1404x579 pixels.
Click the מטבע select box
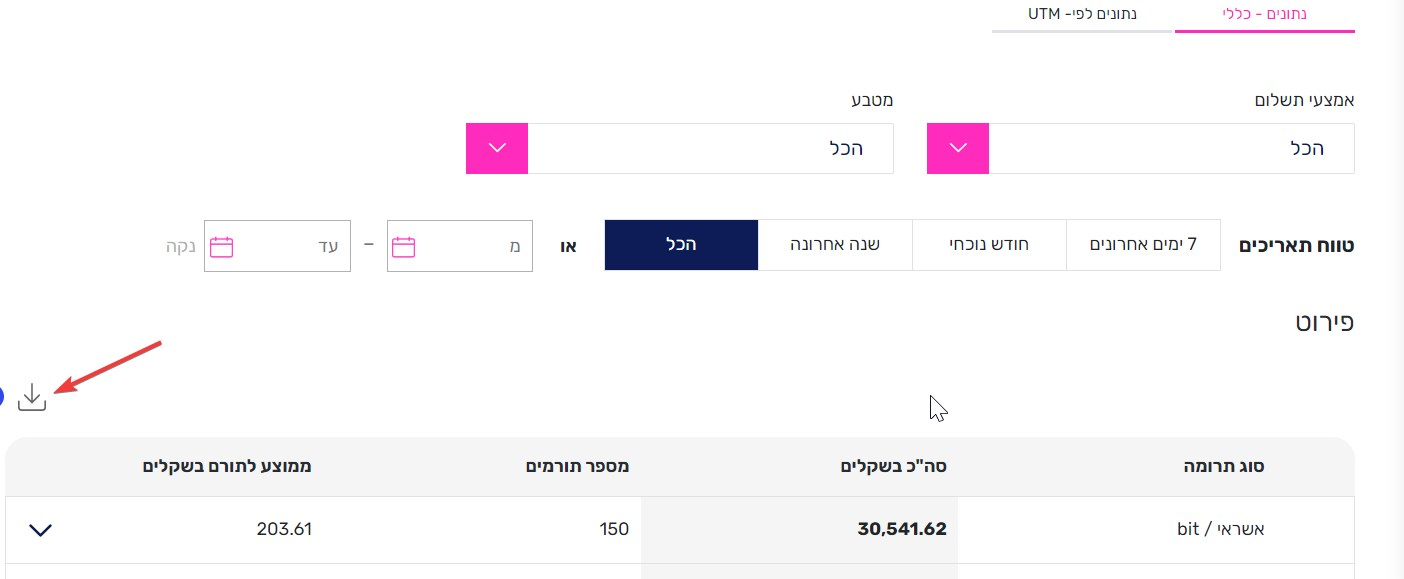680,149
